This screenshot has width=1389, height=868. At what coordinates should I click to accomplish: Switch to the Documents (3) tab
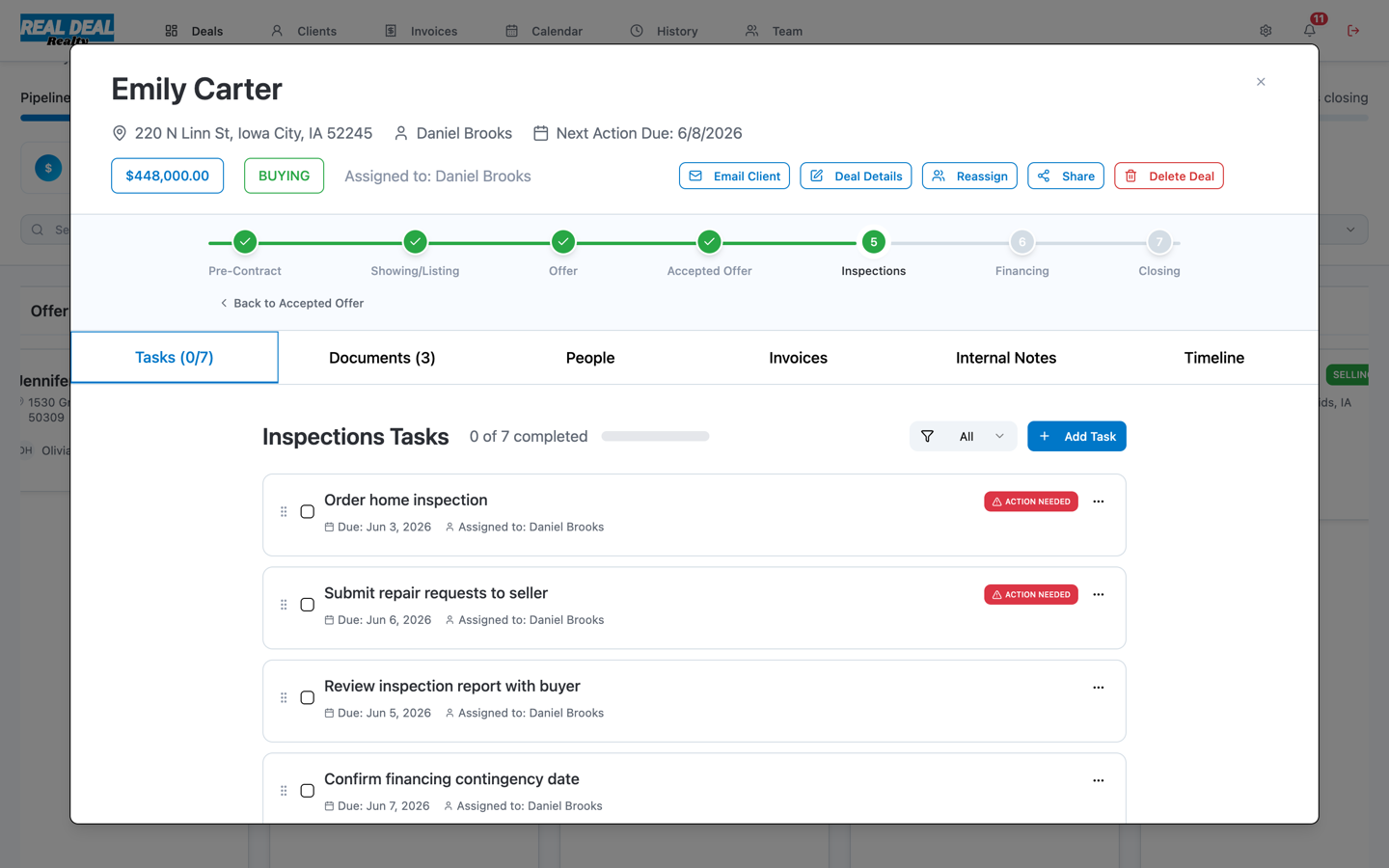382,358
